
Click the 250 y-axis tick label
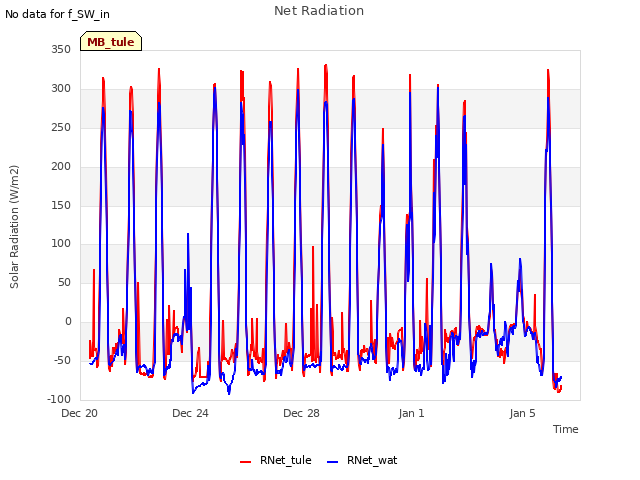pyautogui.click(x=61, y=127)
